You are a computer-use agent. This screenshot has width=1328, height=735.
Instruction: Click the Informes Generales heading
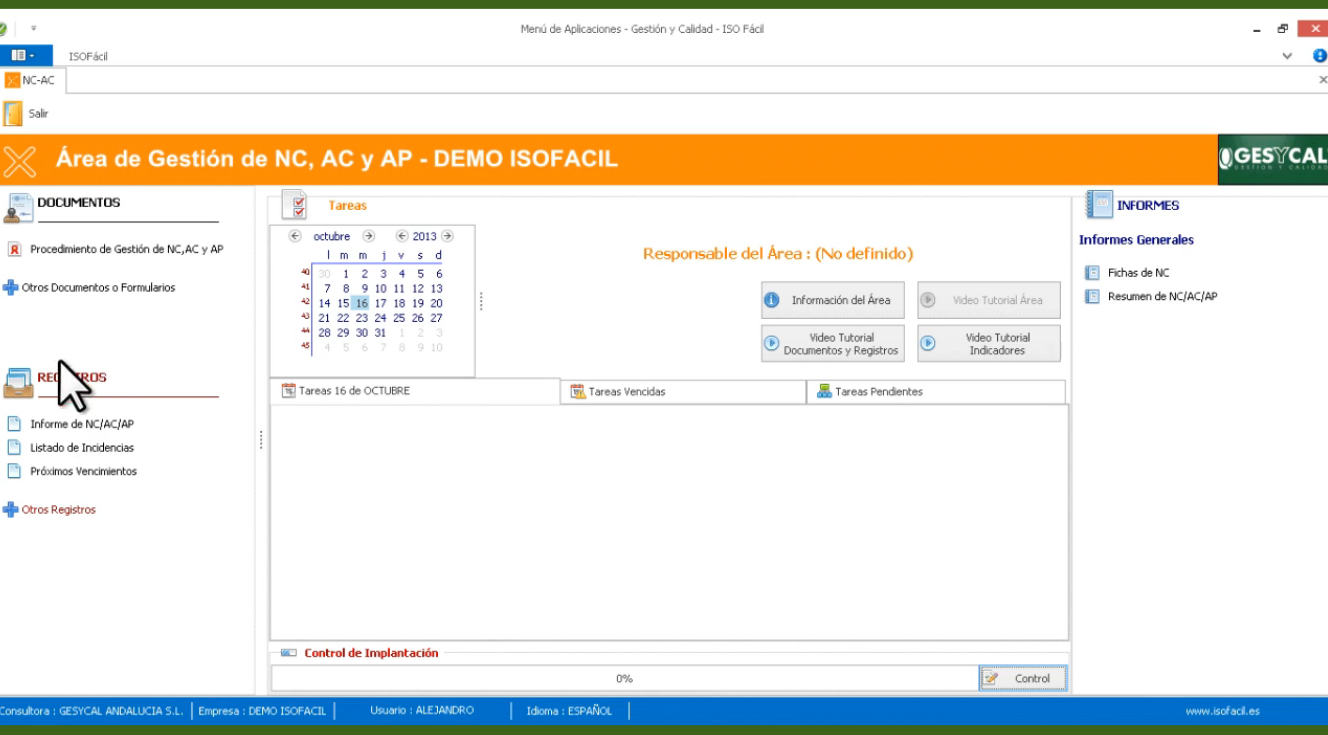(x=1136, y=240)
